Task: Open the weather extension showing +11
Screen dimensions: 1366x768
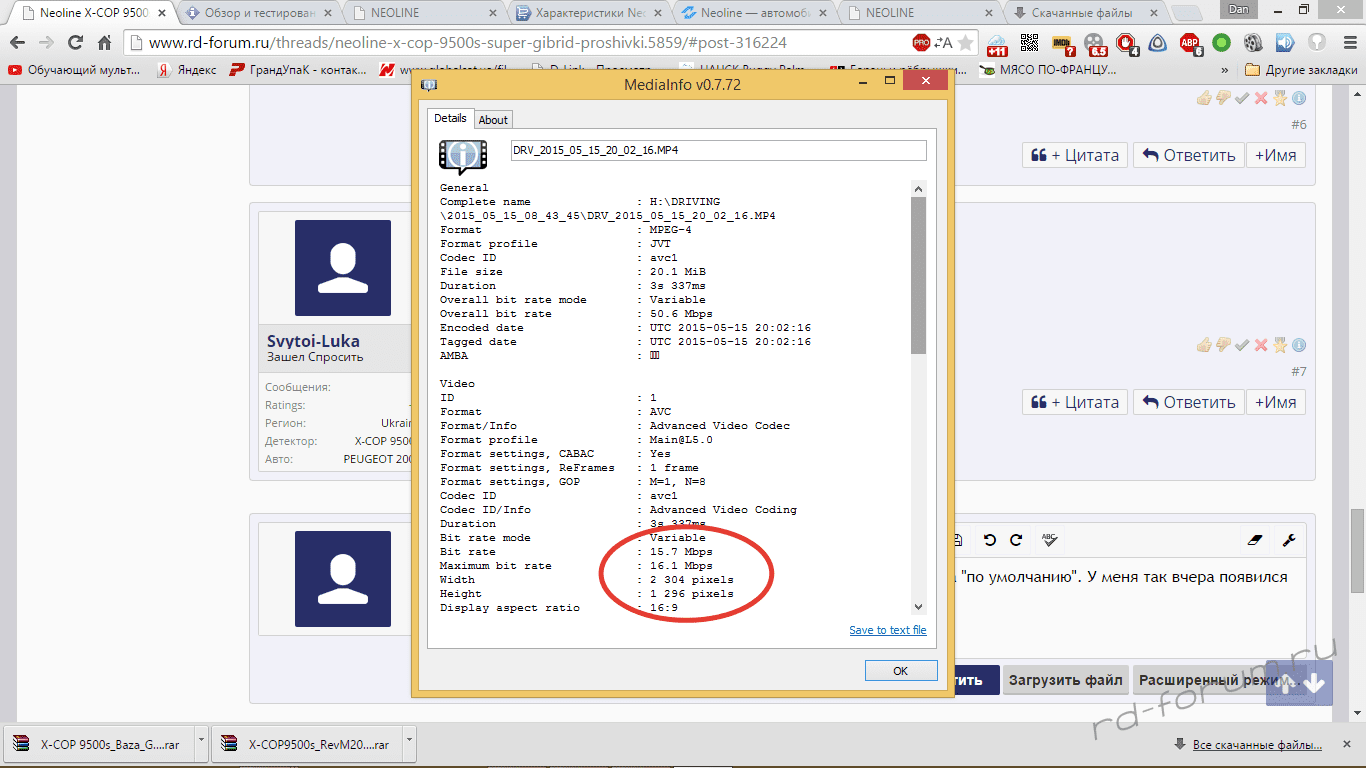Action: [x=997, y=44]
